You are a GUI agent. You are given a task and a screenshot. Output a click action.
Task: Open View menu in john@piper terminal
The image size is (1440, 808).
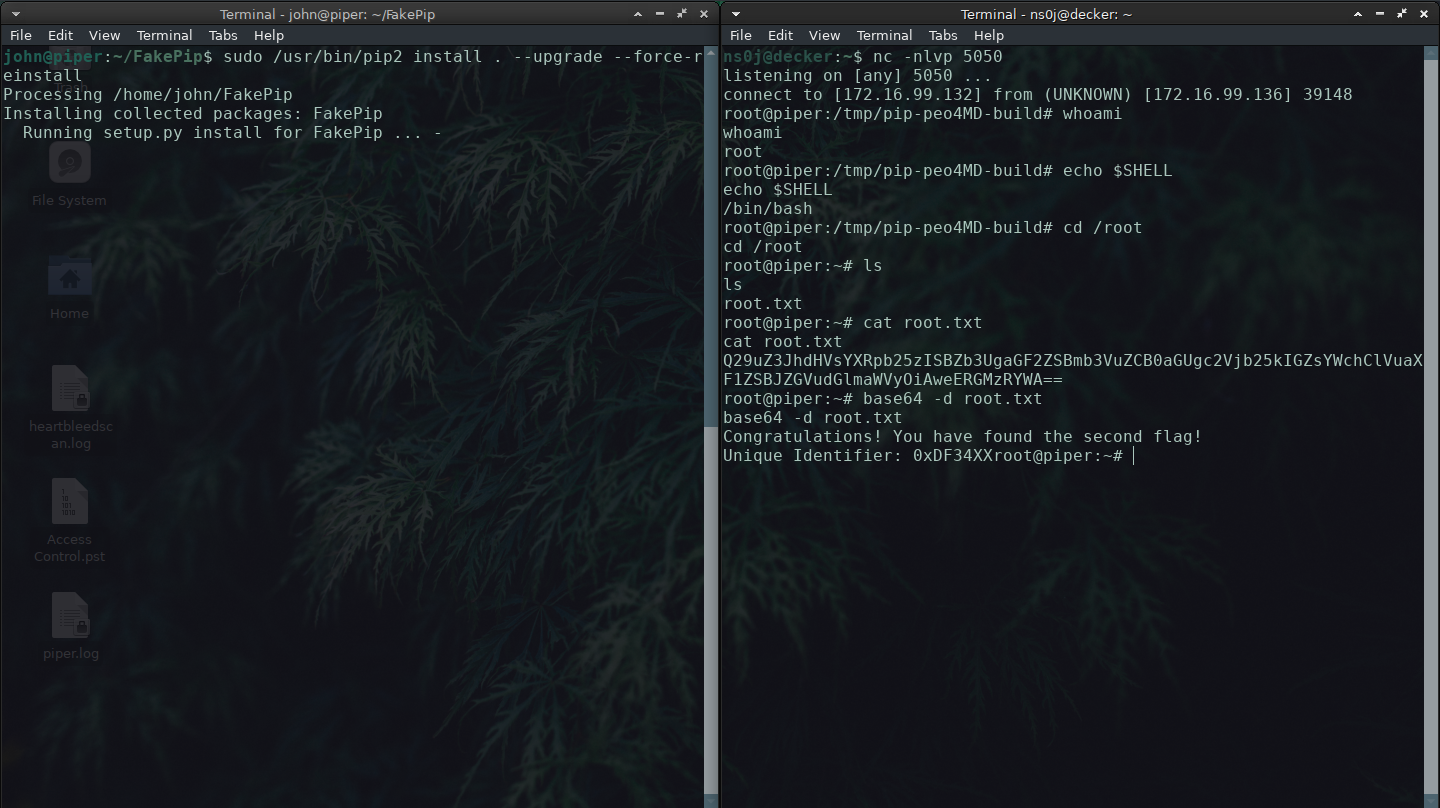pyautogui.click(x=104, y=35)
